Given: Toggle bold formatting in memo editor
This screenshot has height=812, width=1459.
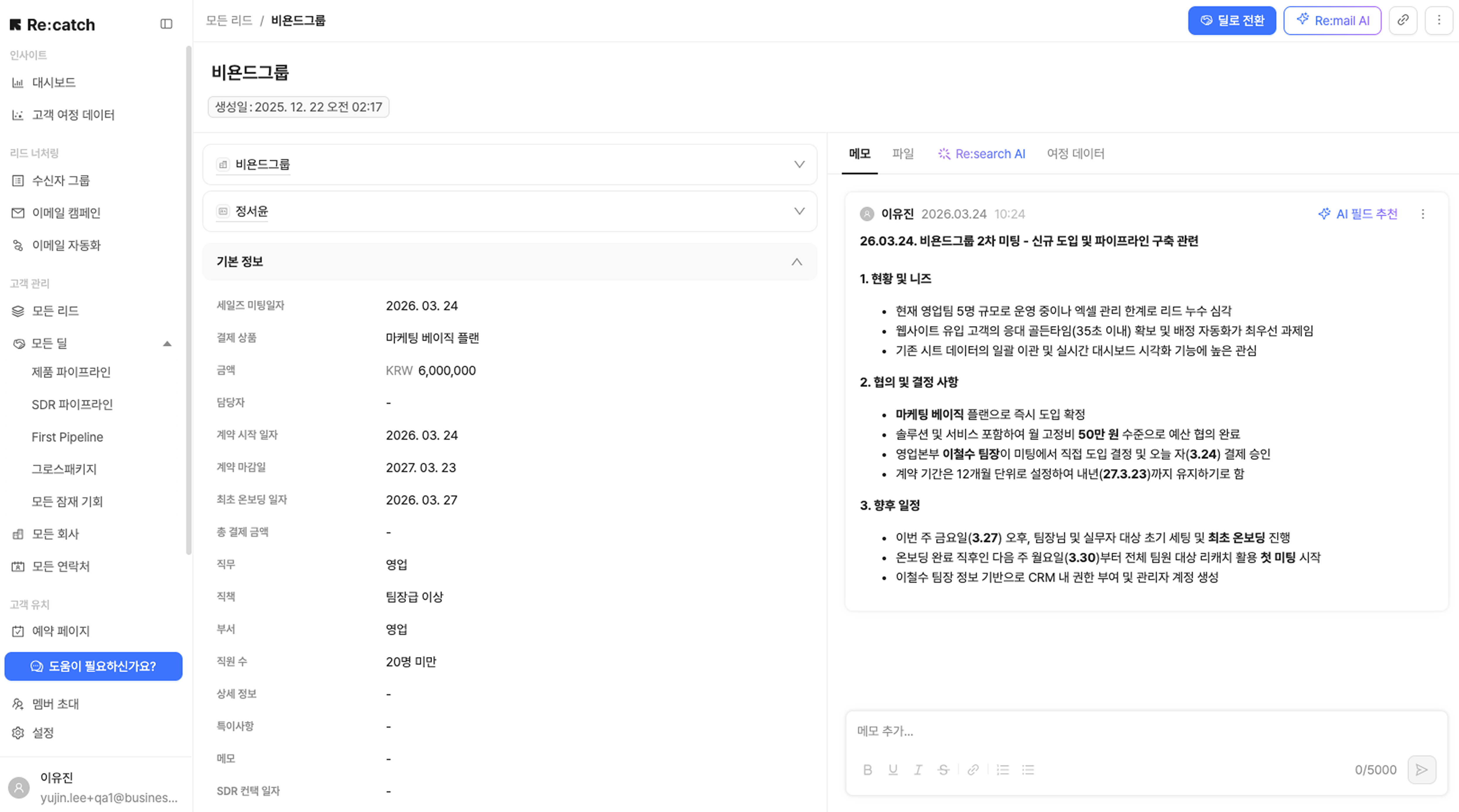Looking at the screenshot, I should pos(867,770).
